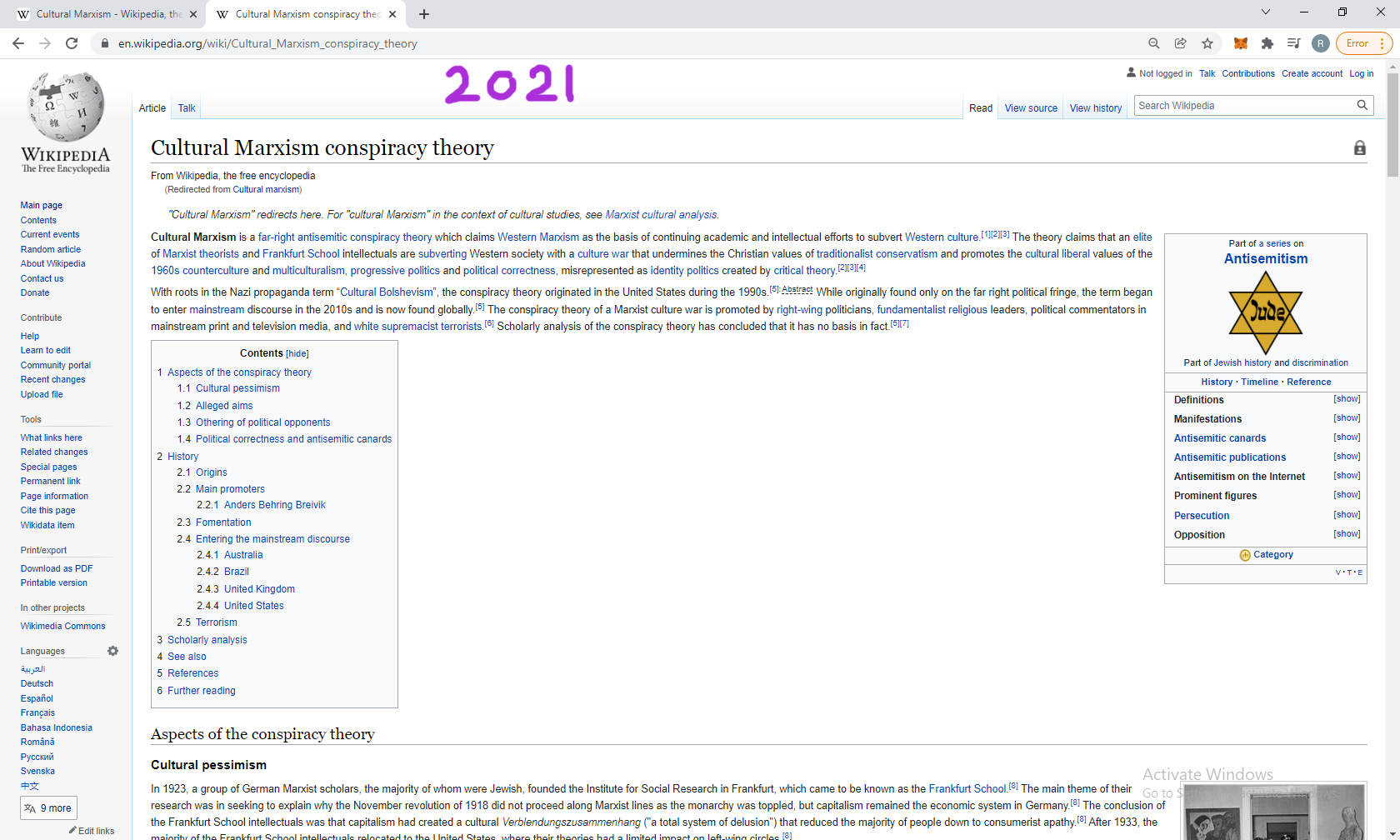This screenshot has height=840, width=1400.
Task: Close the Cultural Marxism conspiracy theory tab
Action: [393, 14]
